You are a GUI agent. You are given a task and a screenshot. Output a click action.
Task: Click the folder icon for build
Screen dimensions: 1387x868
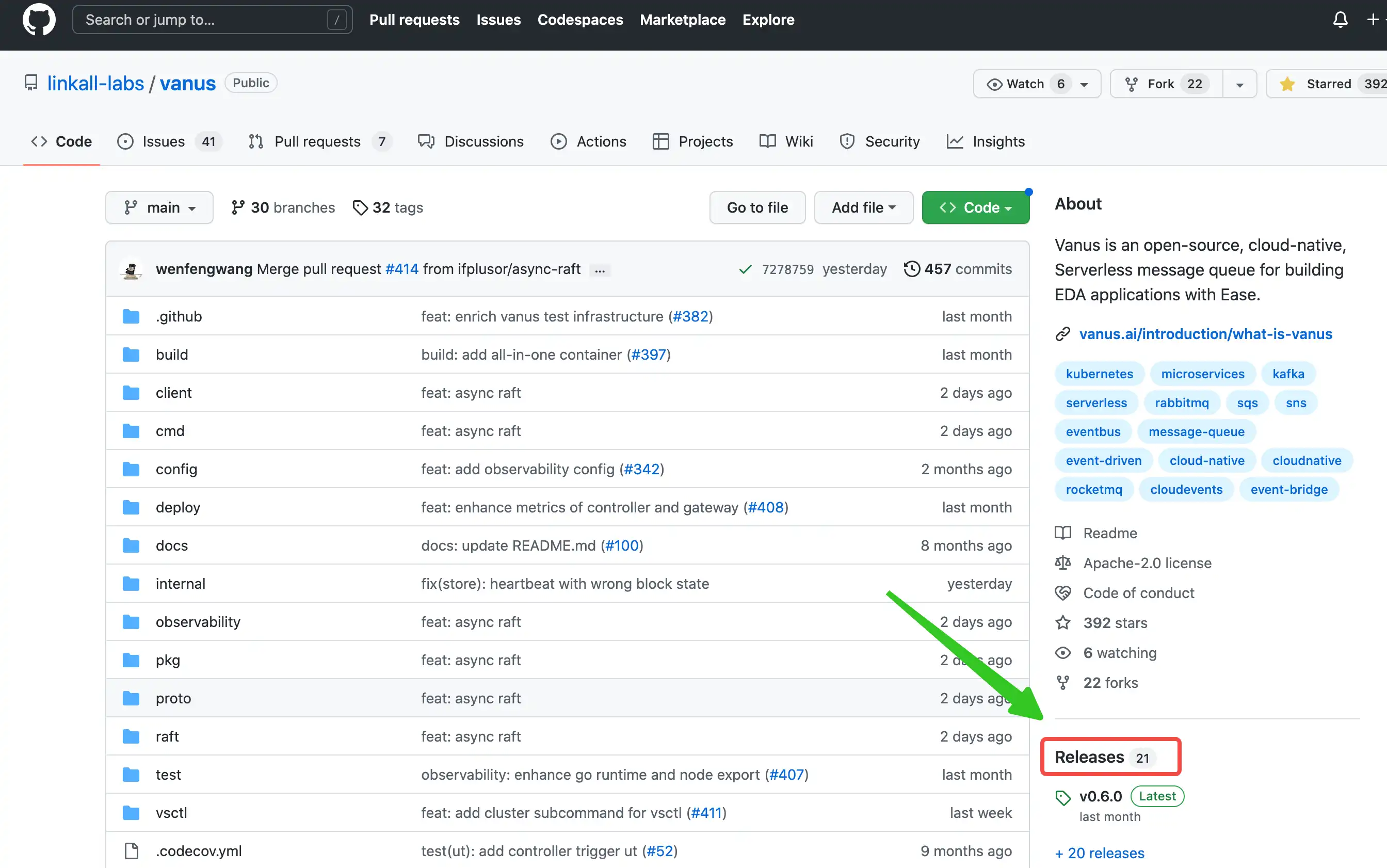pos(132,355)
